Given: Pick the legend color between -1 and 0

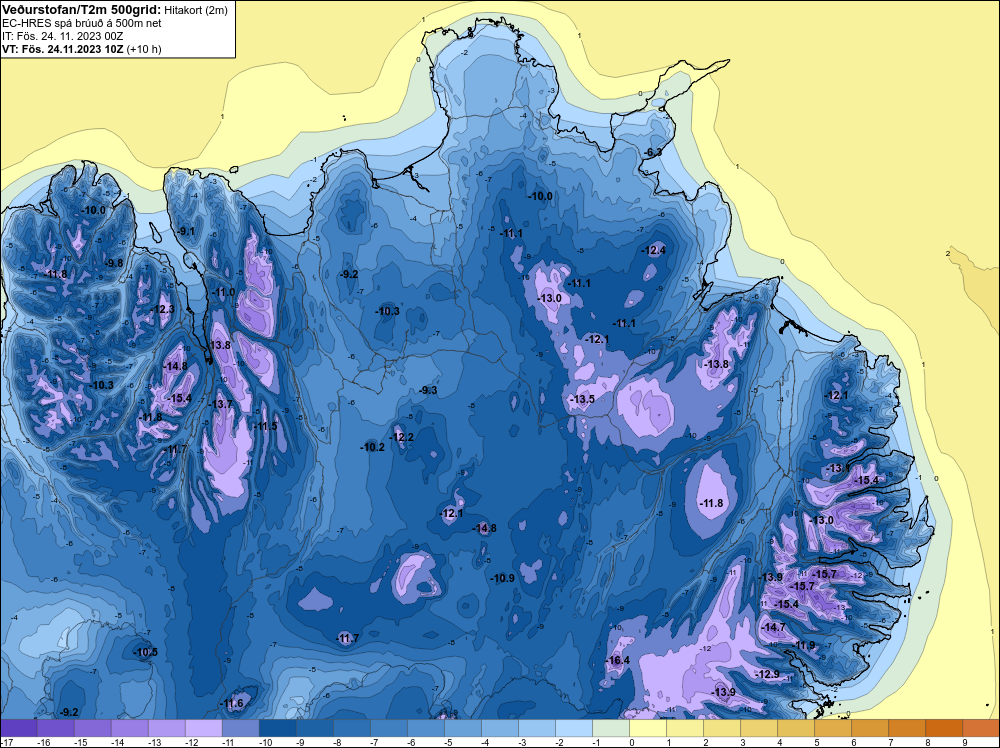Looking at the screenshot, I should pyautogui.click(x=611, y=728).
